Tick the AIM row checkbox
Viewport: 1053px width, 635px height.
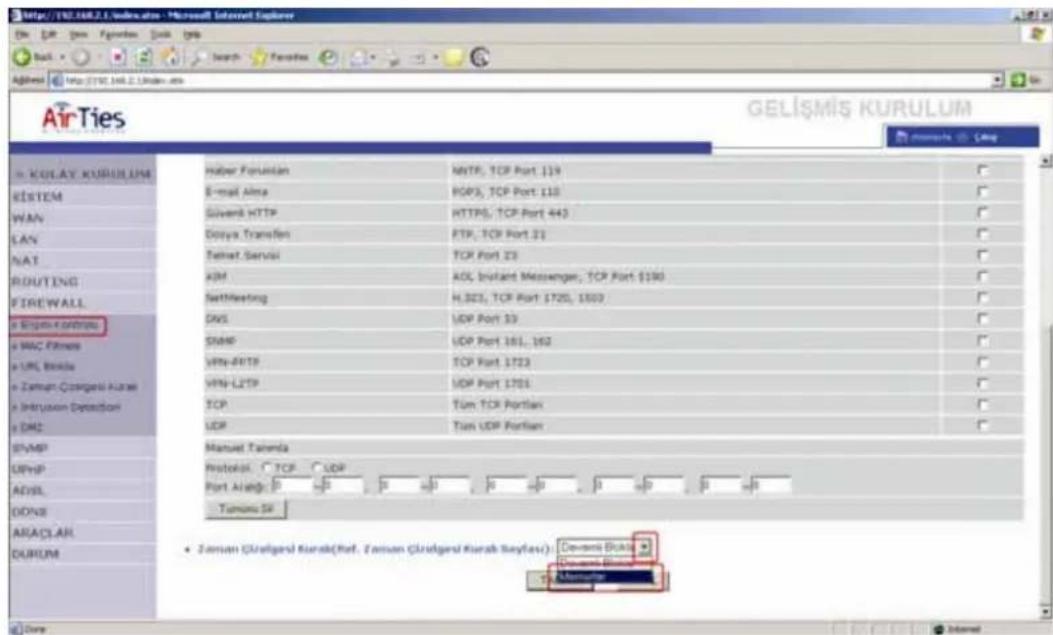(982, 277)
